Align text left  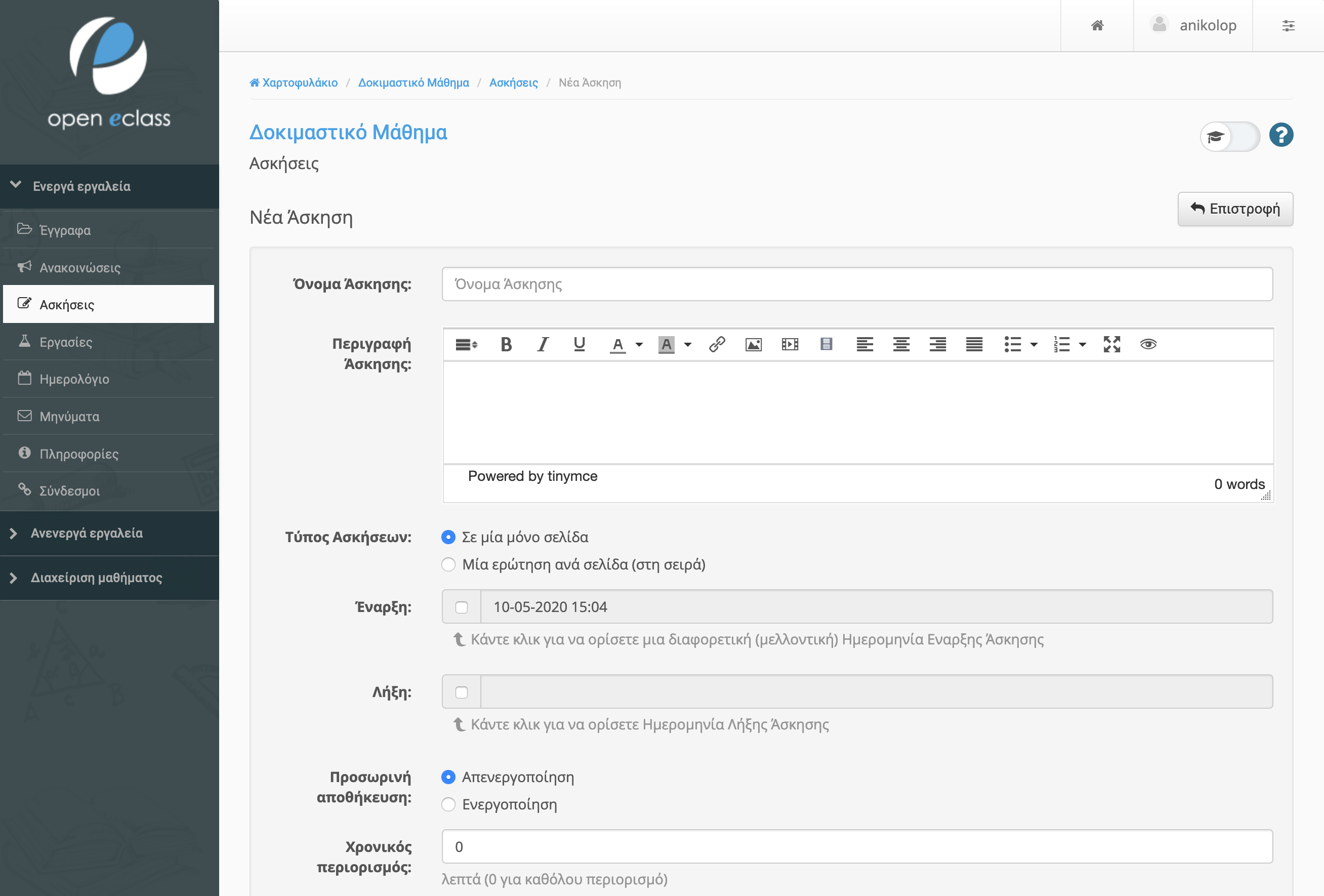[x=865, y=344]
